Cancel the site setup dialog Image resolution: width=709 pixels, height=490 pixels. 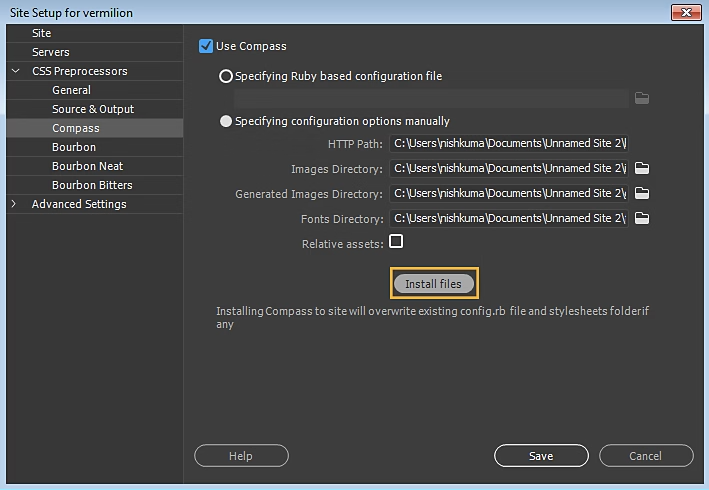(645, 456)
